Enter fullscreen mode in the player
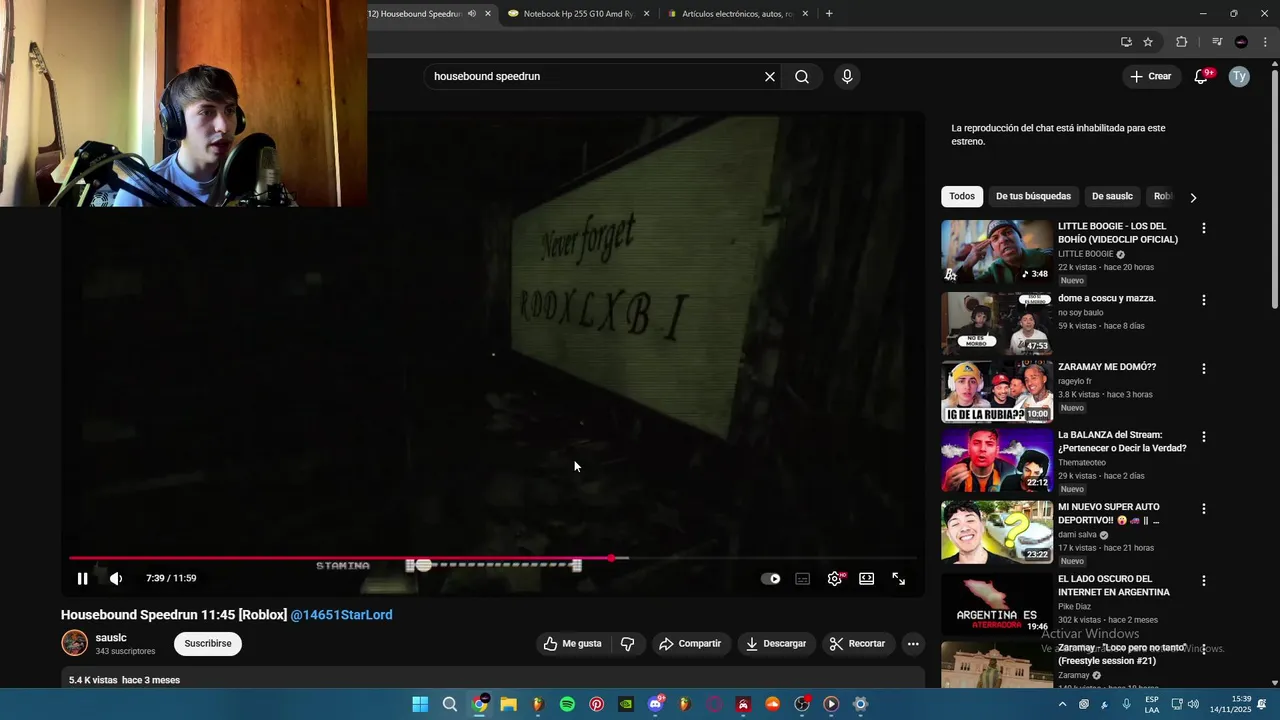Image resolution: width=1280 pixels, height=720 pixels. tap(899, 578)
